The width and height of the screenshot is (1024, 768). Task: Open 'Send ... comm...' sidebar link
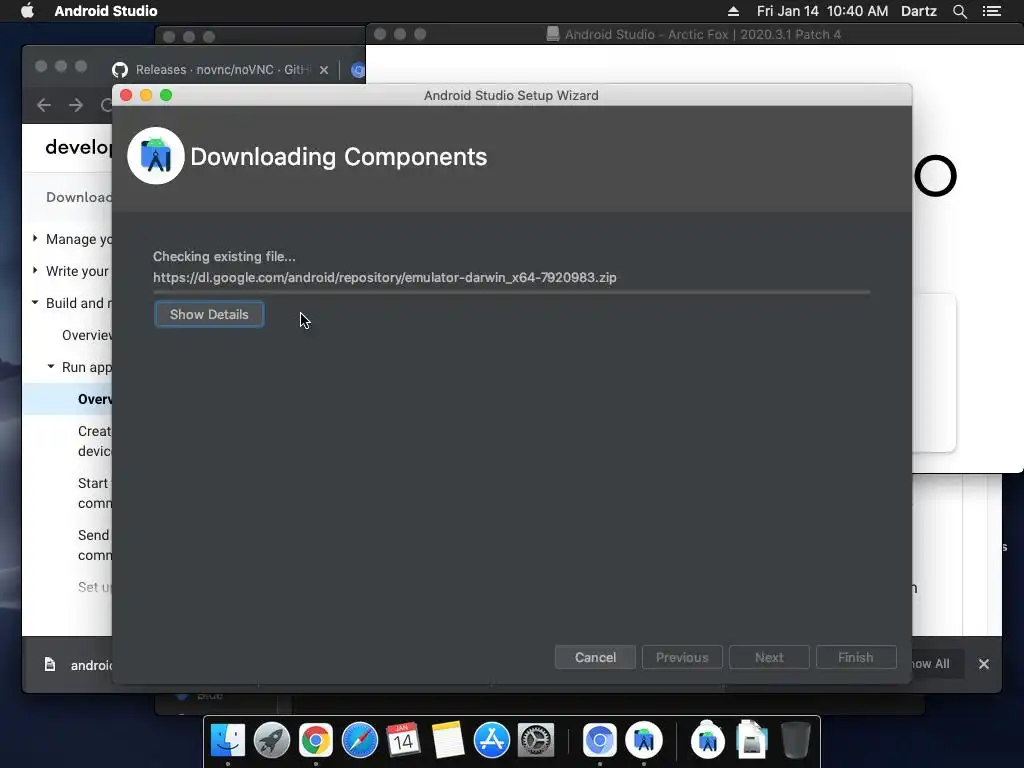click(95, 545)
